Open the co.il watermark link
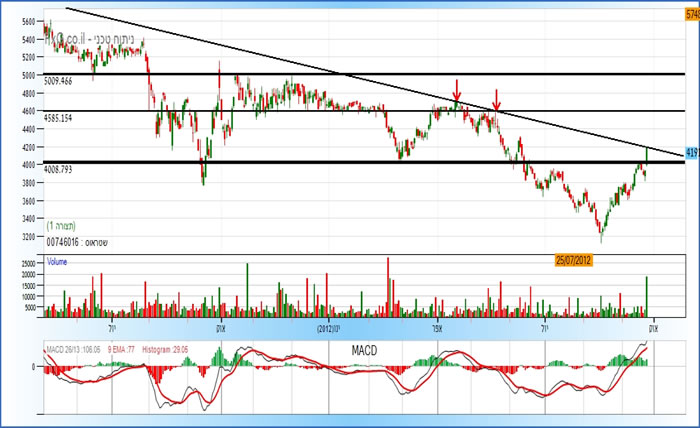Screen dimensions: 700x428 click(76, 37)
